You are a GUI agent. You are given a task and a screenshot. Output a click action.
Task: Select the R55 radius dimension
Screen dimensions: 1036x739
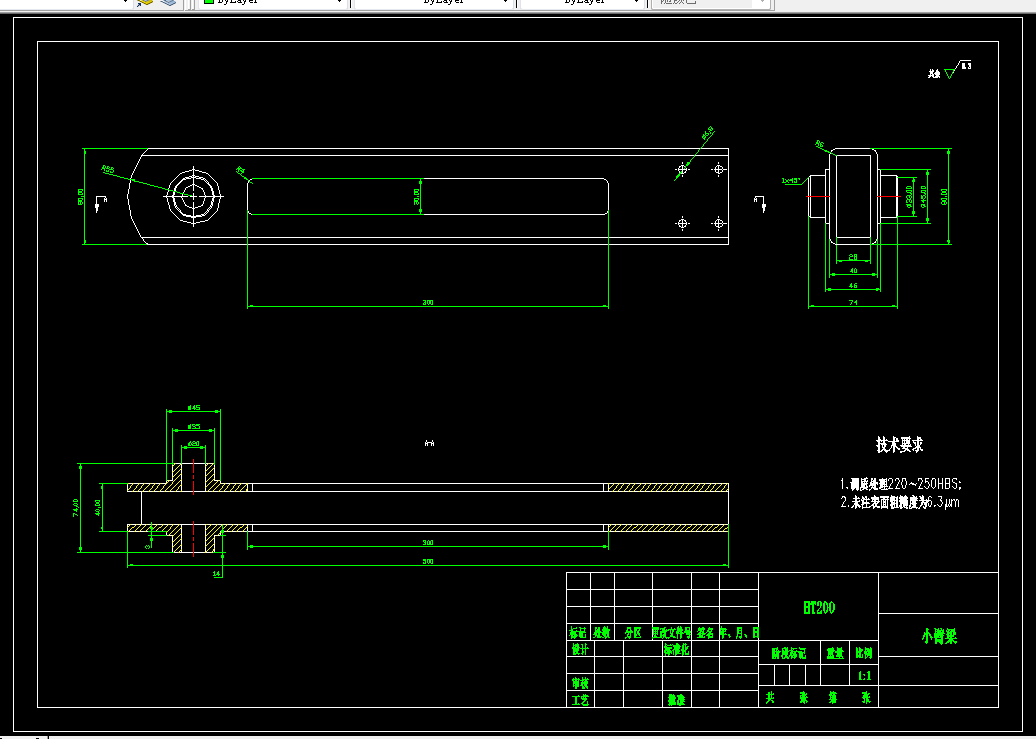coord(108,170)
